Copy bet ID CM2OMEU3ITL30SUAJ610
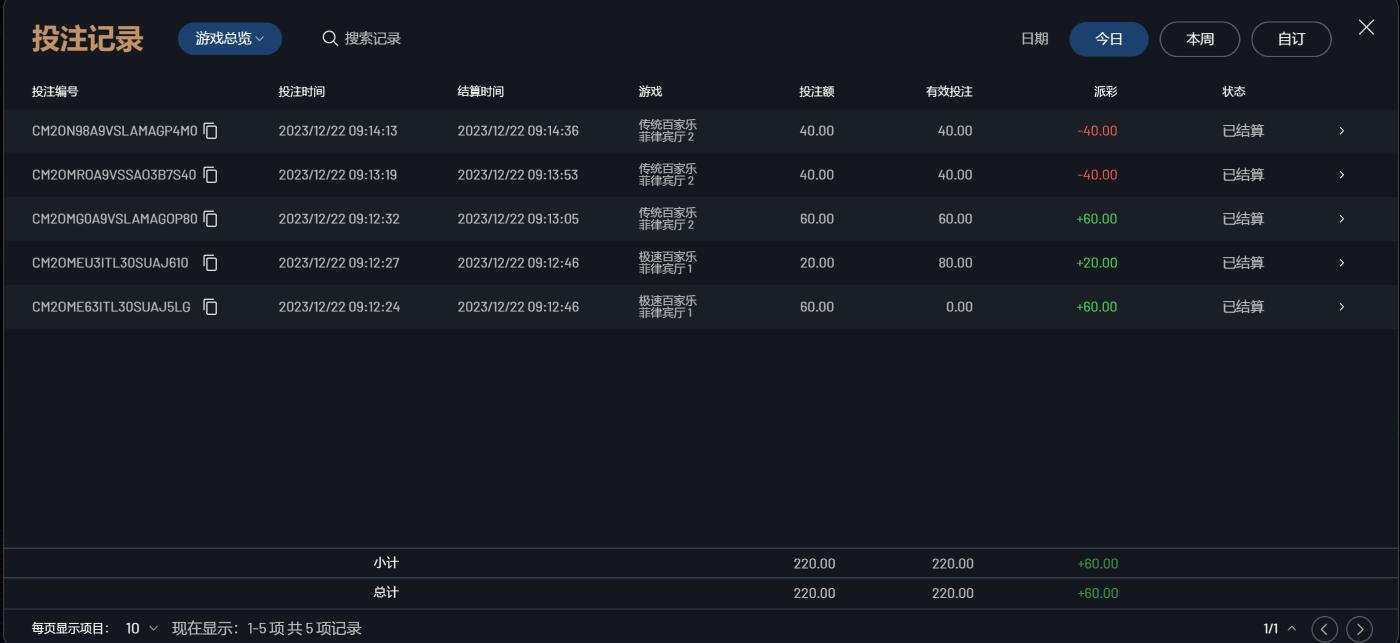Screen dimensions: 1400x643 pos(211,263)
